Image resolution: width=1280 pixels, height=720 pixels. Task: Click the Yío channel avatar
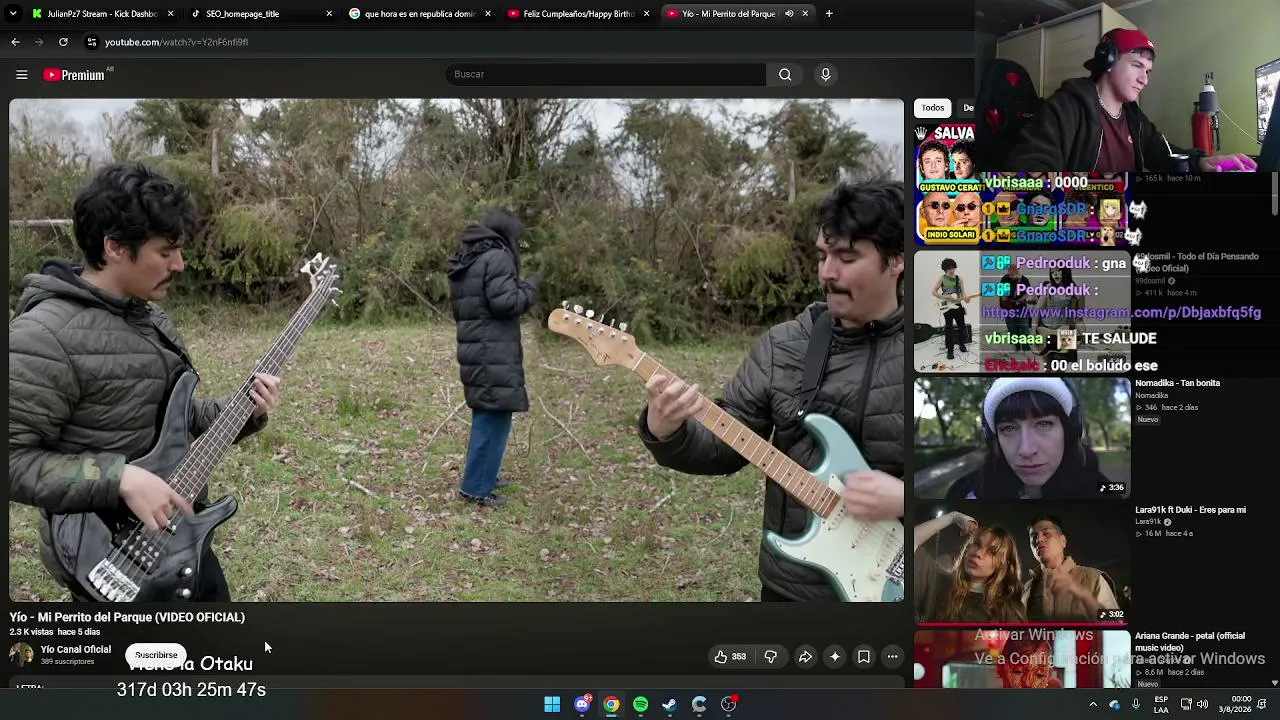click(22, 655)
